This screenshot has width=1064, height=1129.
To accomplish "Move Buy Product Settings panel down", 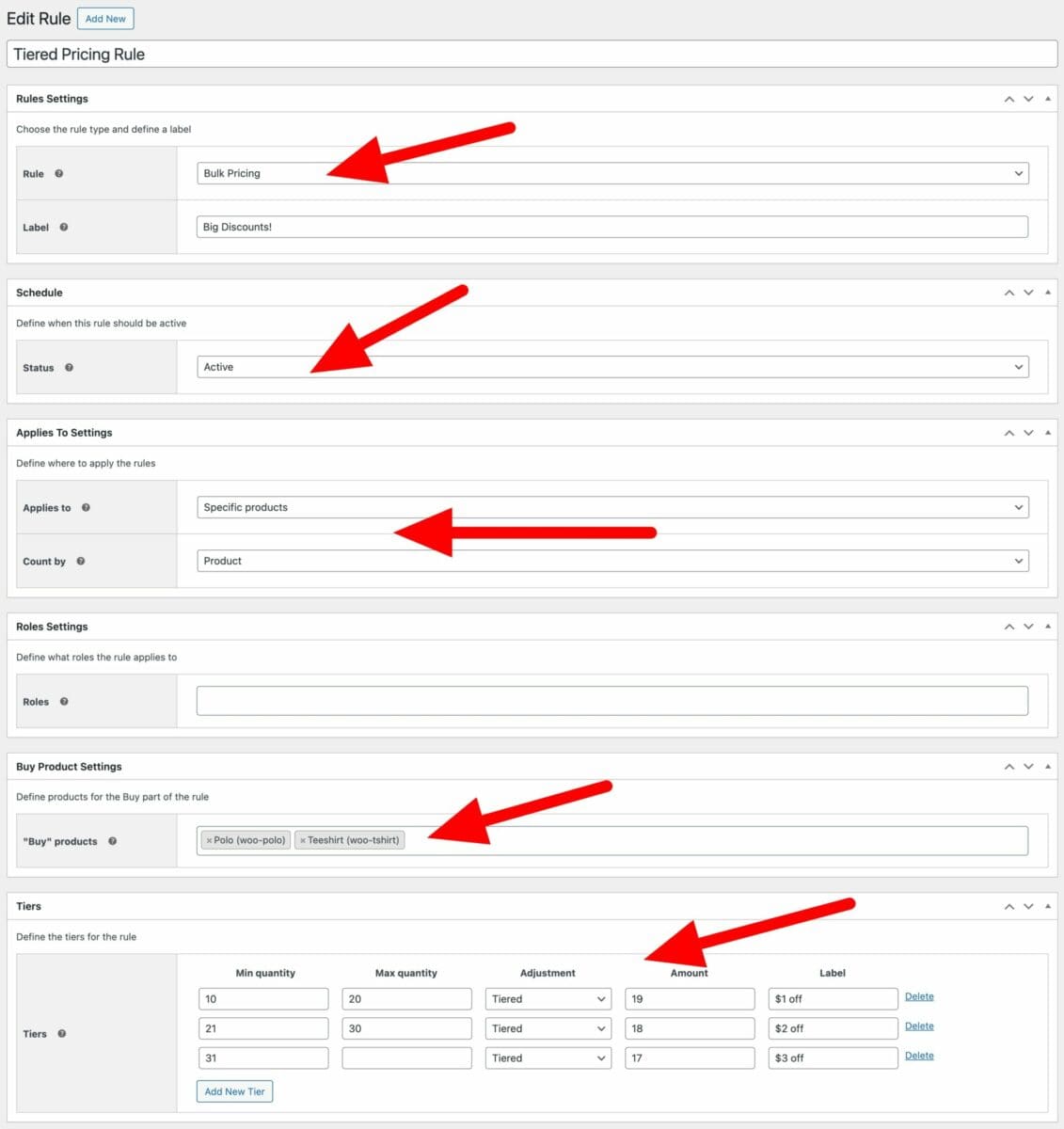I will pyautogui.click(x=1028, y=767).
